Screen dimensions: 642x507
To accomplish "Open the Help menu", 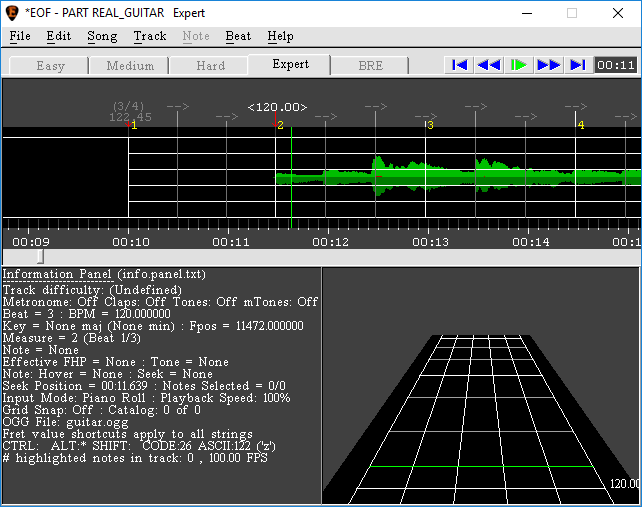I will (x=280, y=36).
